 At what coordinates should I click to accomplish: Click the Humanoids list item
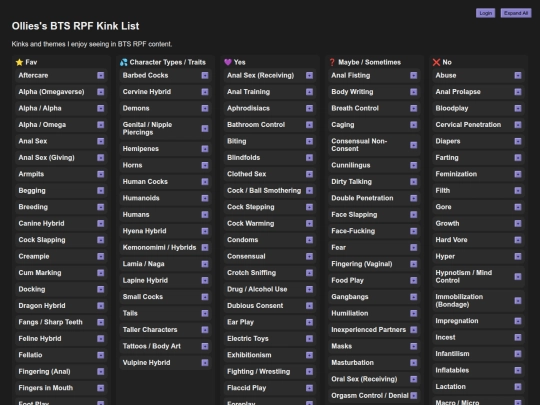click(x=165, y=198)
